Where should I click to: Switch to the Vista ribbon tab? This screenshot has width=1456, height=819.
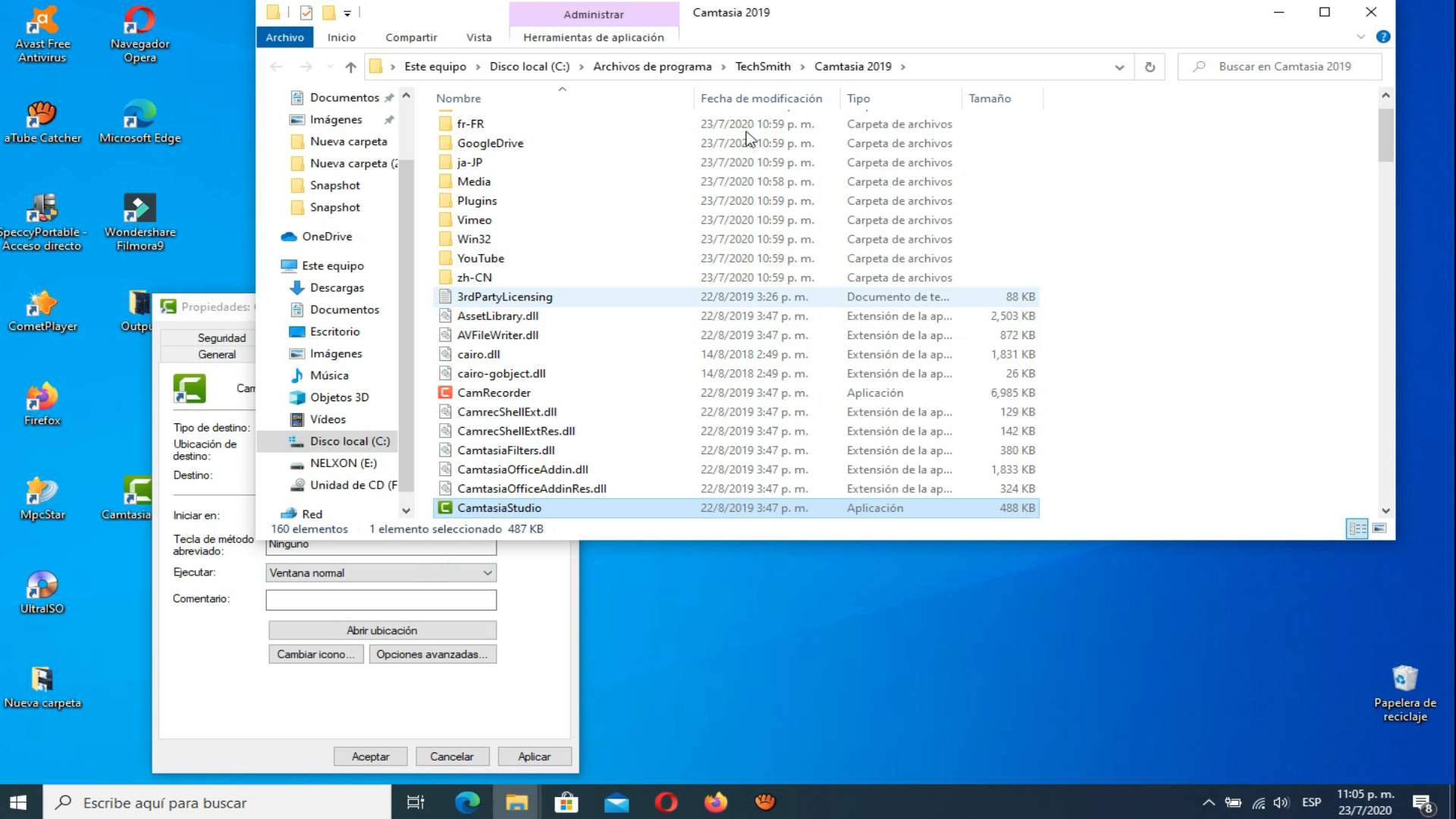pyautogui.click(x=479, y=37)
